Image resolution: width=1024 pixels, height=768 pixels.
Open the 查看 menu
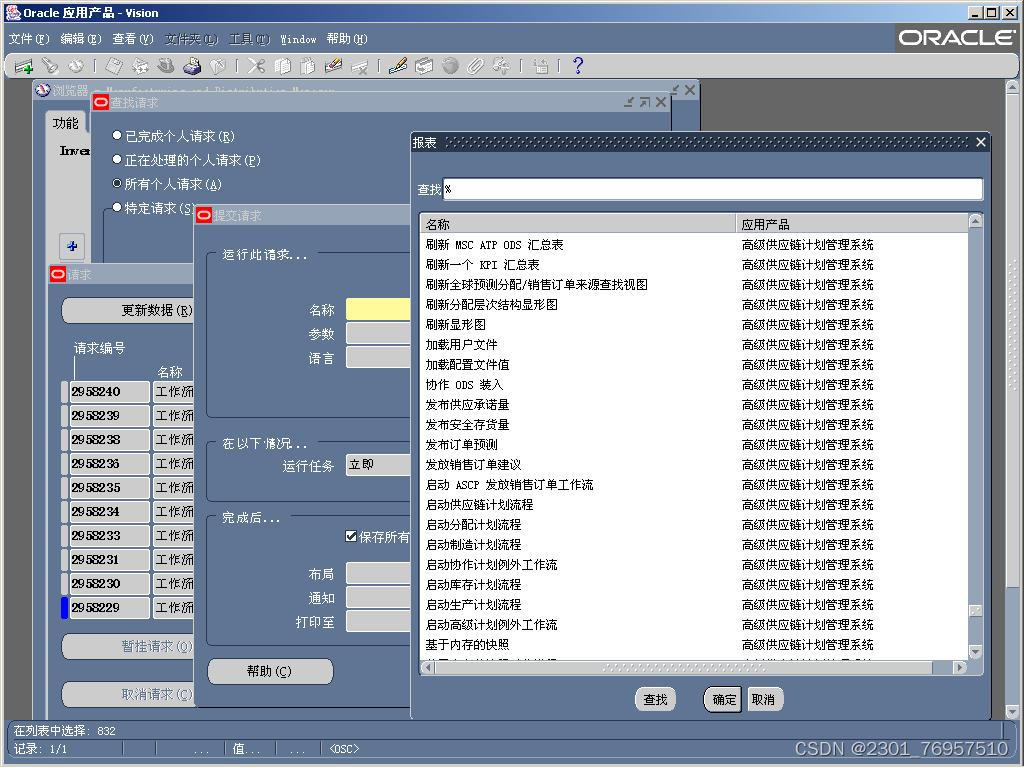[x=133, y=39]
